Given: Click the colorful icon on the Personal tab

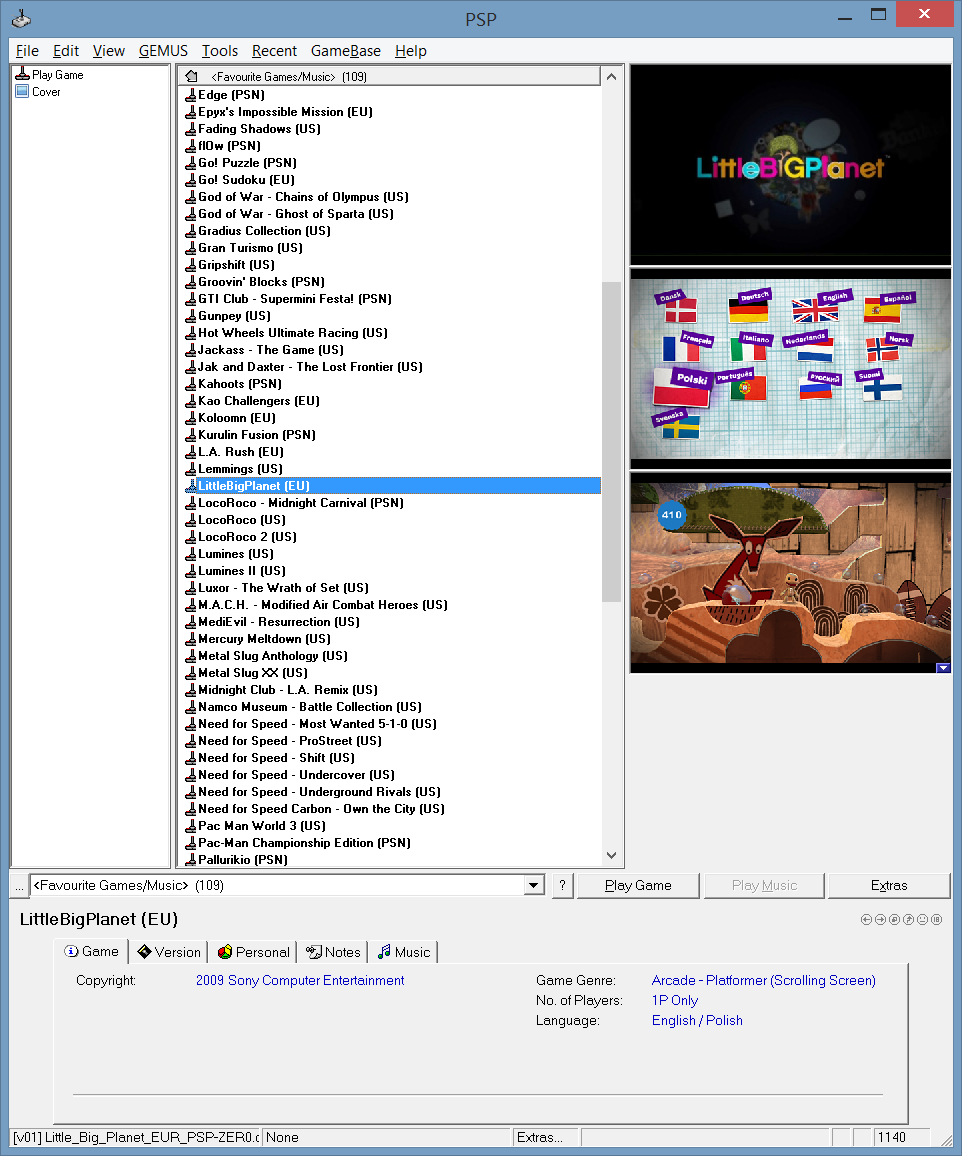Looking at the screenshot, I should click(225, 952).
